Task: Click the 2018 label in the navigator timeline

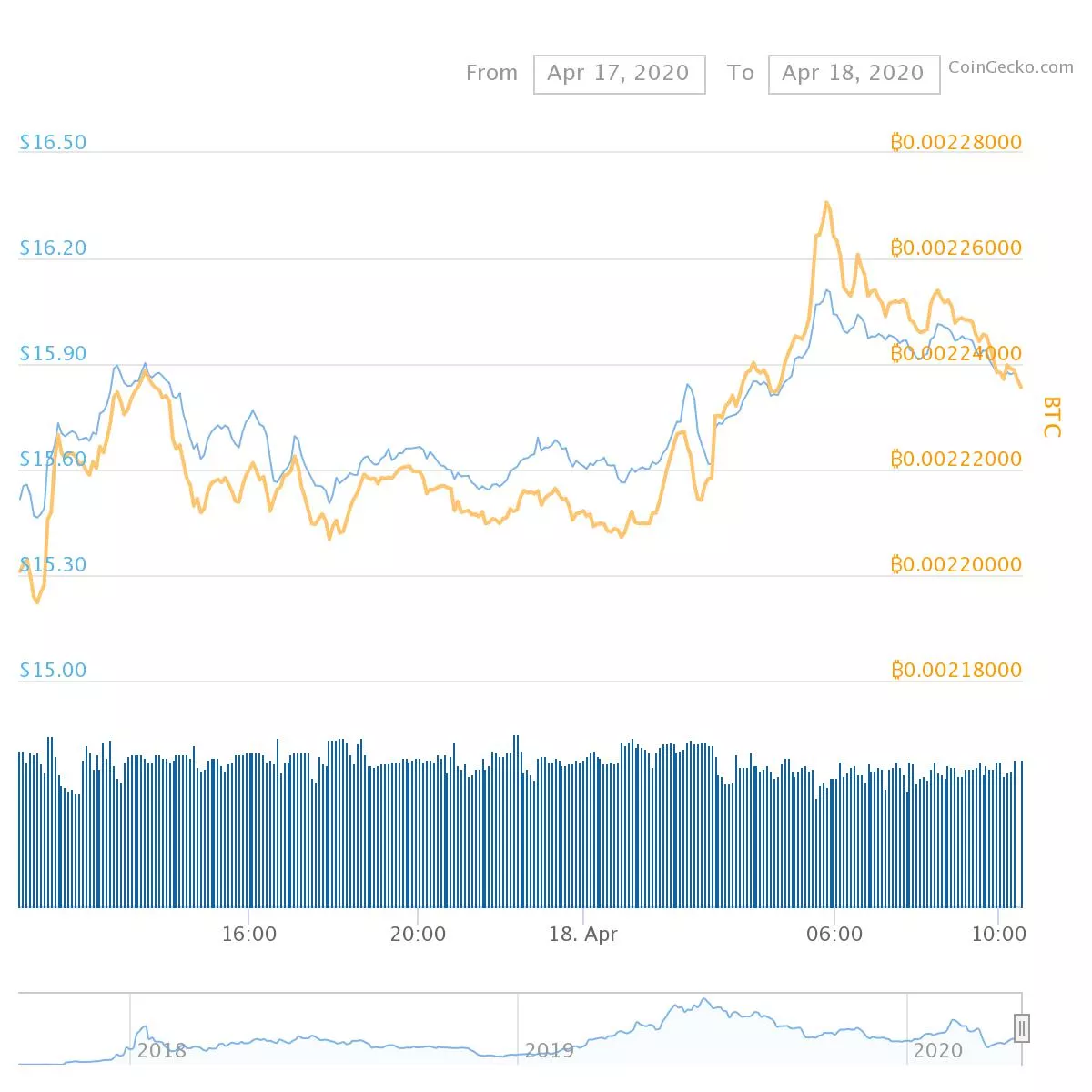Action: (x=160, y=1052)
